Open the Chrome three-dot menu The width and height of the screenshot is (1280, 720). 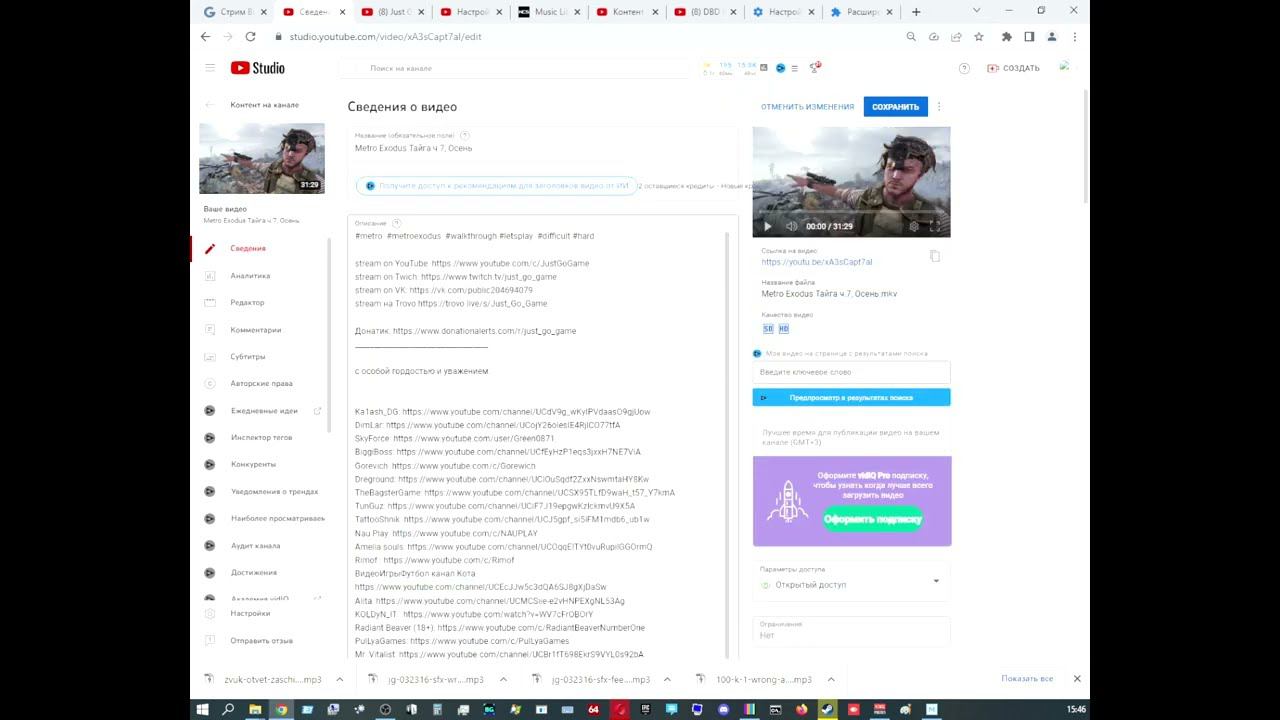[1075, 37]
